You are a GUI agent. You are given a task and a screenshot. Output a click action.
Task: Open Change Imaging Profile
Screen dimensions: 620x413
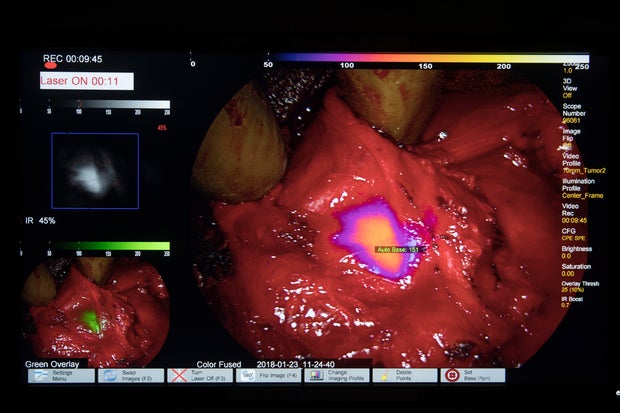[337, 375]
